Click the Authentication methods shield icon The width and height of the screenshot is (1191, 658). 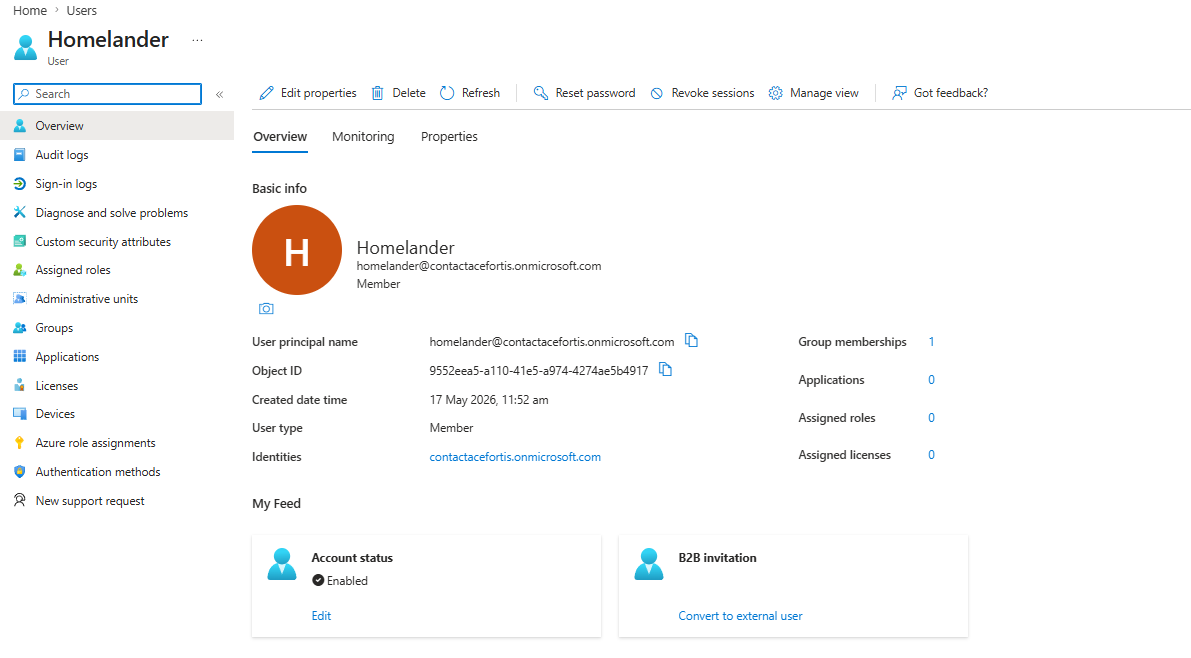click(20, 472)
